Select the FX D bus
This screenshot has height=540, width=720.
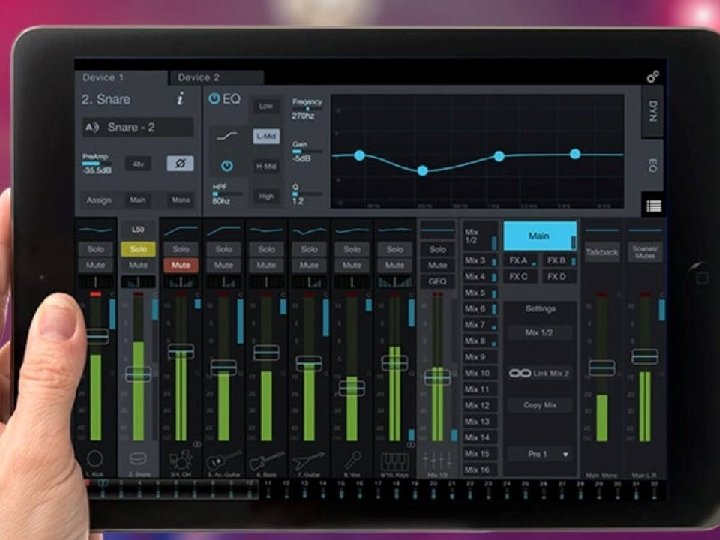click(x=559, y=276)
